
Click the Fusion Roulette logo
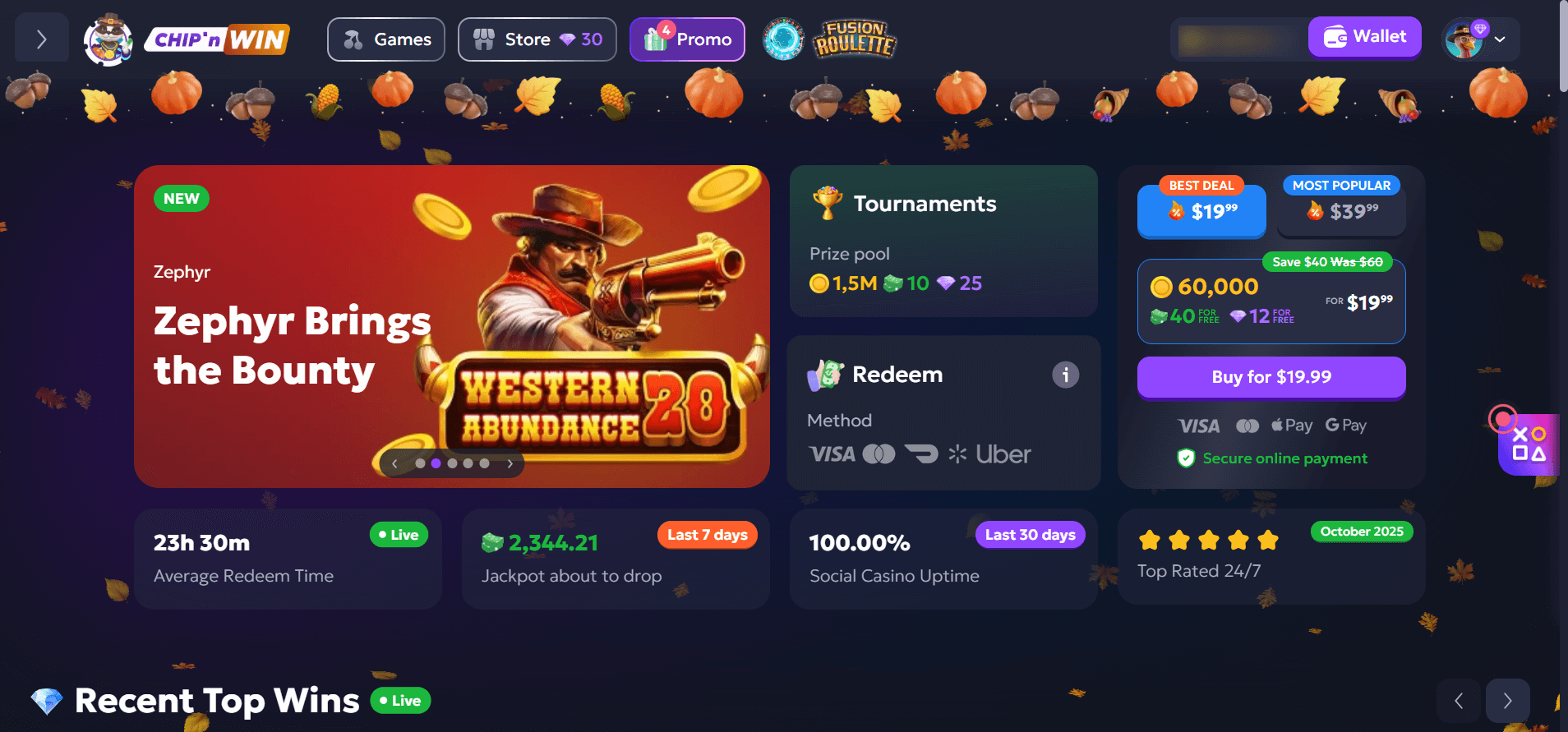(855, 39)
